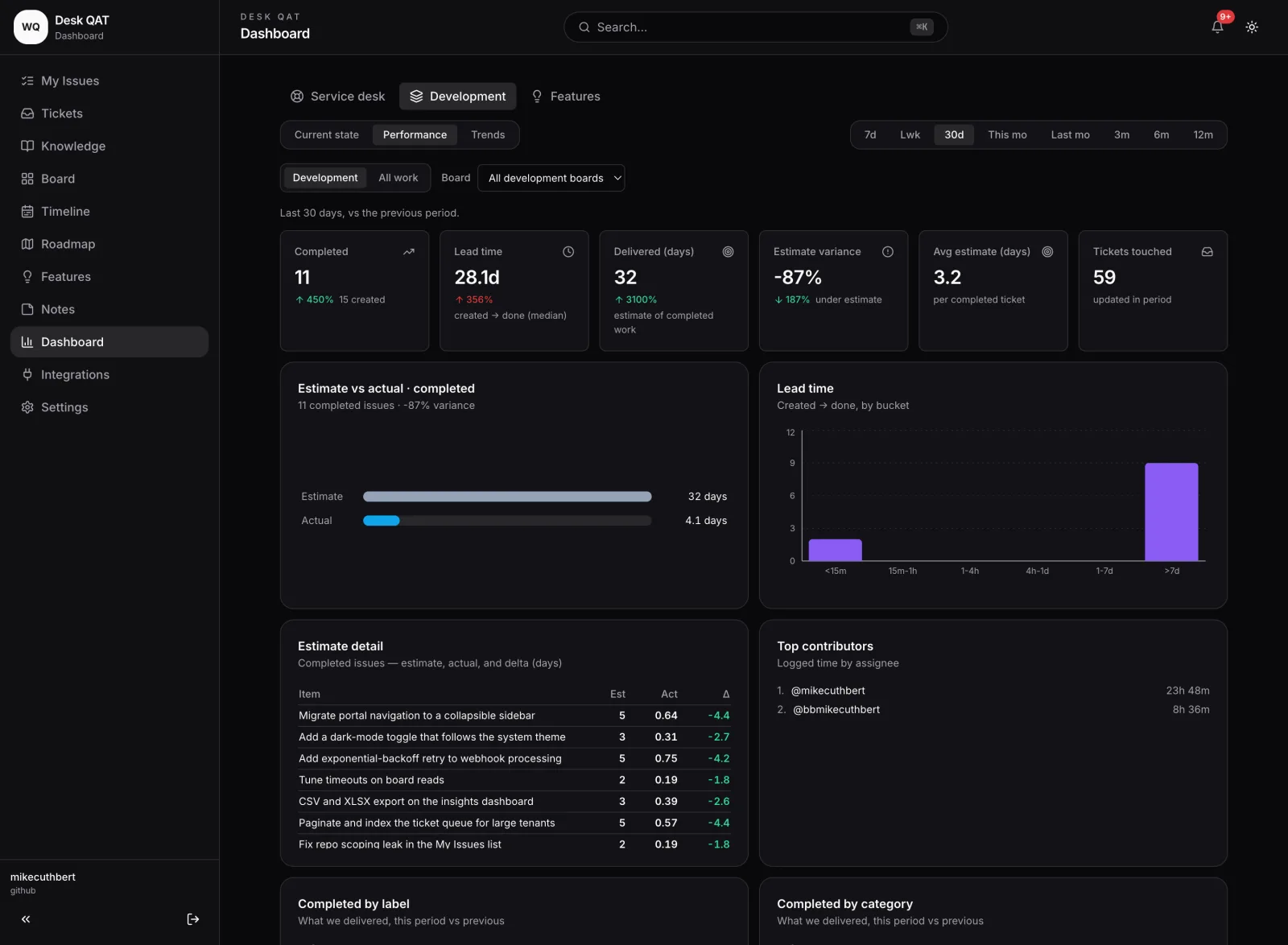Select the This mo time range
Viewport: 1288px width, 945px height.
click(1007, 134)
